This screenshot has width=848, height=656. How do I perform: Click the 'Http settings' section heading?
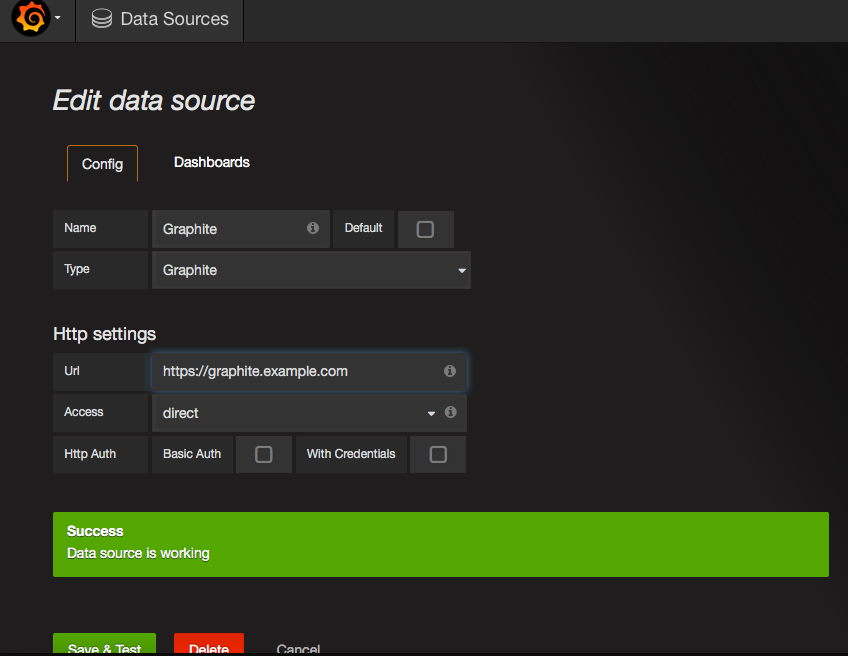104,334
